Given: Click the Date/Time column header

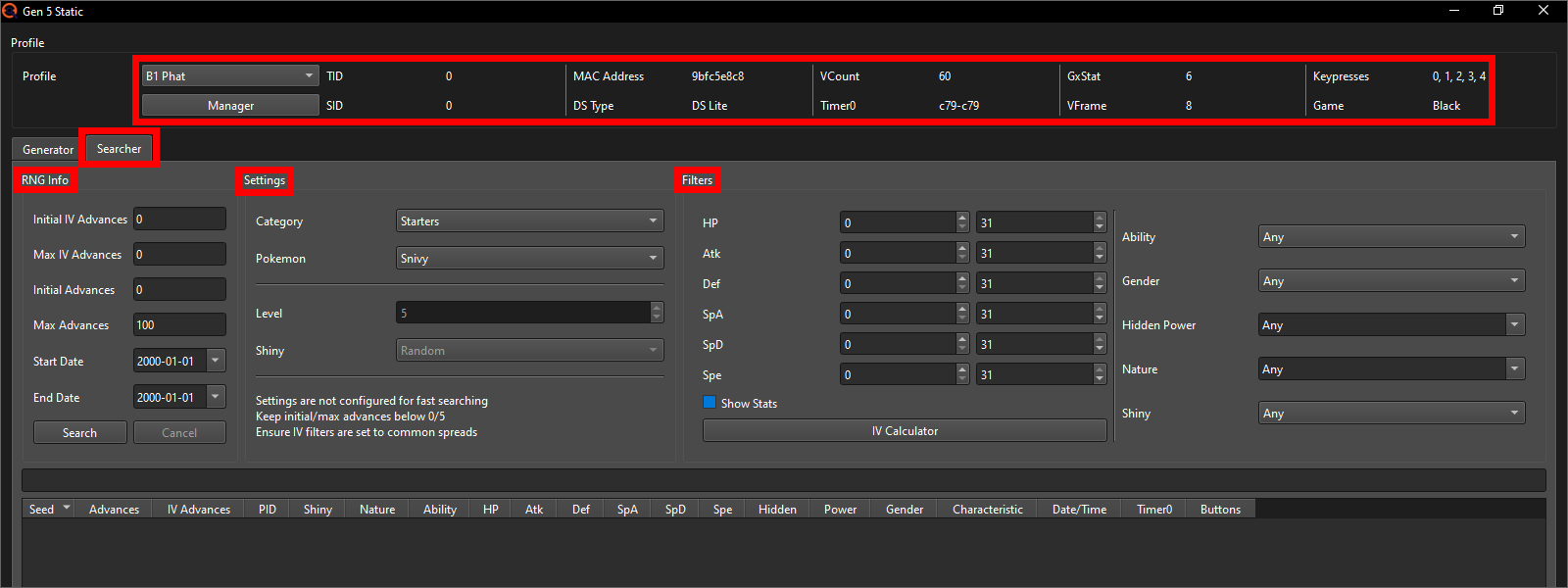Looking at the screenshot, I should tap(1079, 509).
